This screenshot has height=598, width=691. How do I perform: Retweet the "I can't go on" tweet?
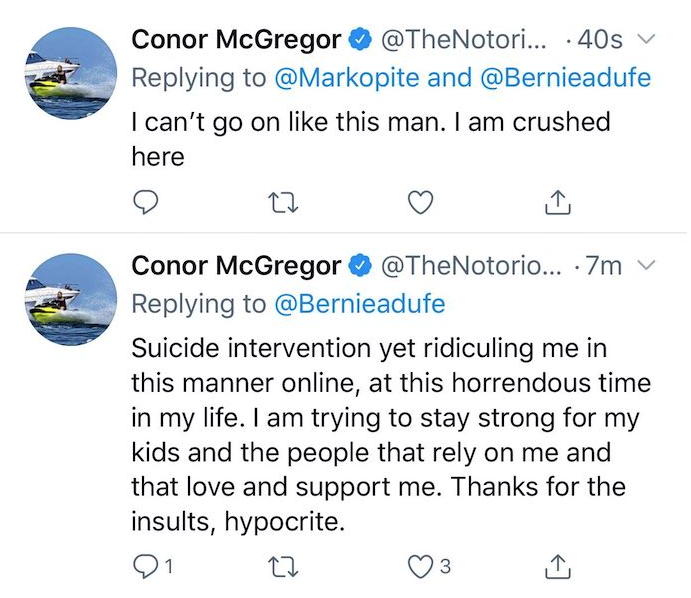pyautogui.click(x=284, y=204)
